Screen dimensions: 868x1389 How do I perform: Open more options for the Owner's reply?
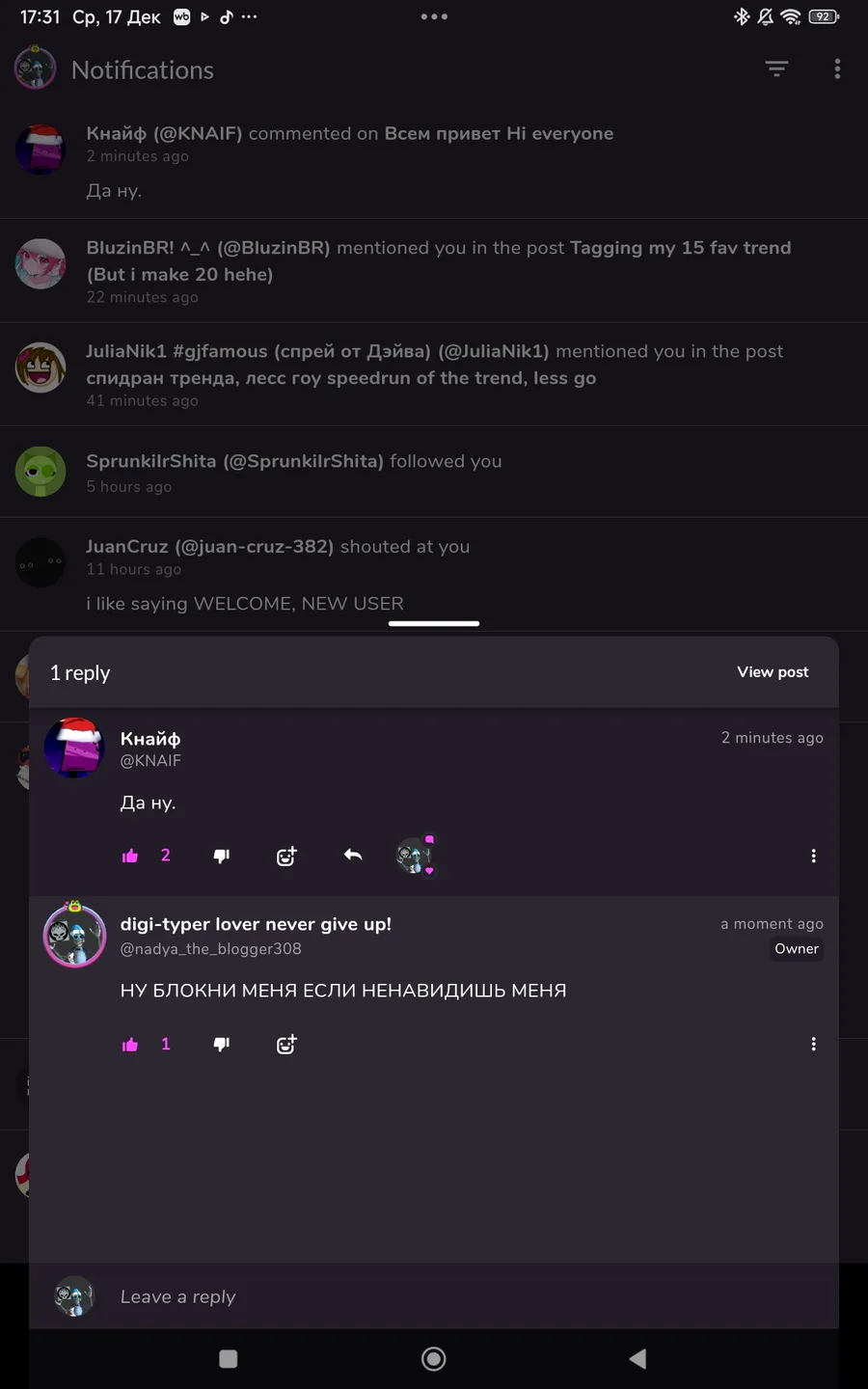pyautogui.click(x=813, y=1045)
